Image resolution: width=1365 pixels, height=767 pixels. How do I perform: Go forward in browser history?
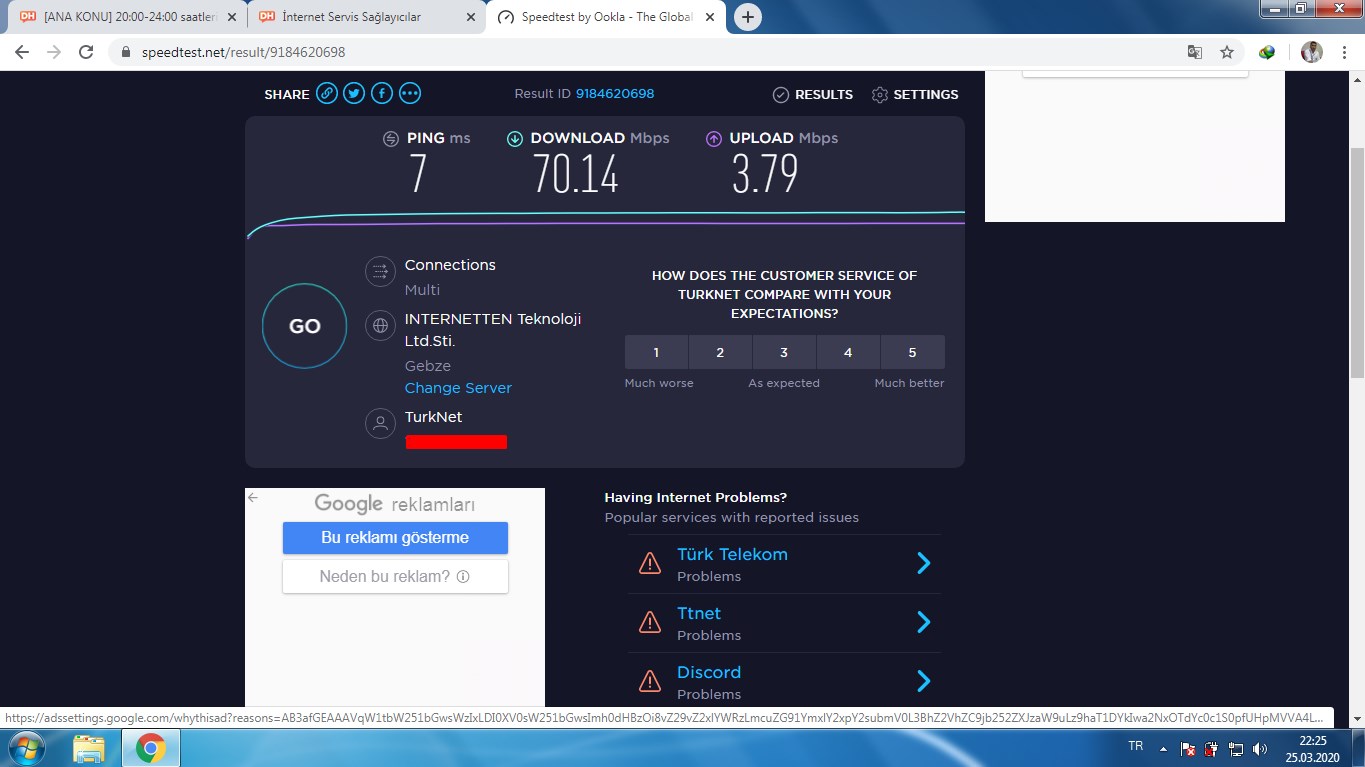54,52
